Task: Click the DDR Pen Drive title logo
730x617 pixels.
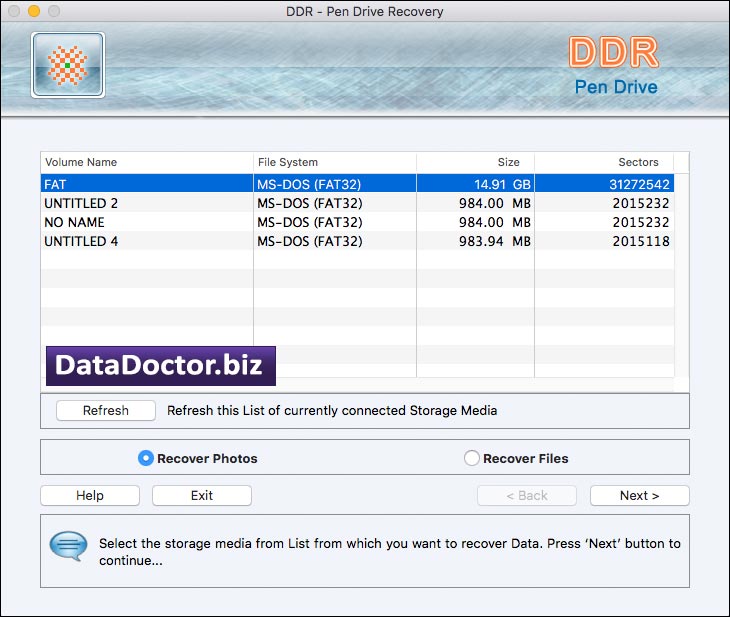Action: [x=614, y=66]
